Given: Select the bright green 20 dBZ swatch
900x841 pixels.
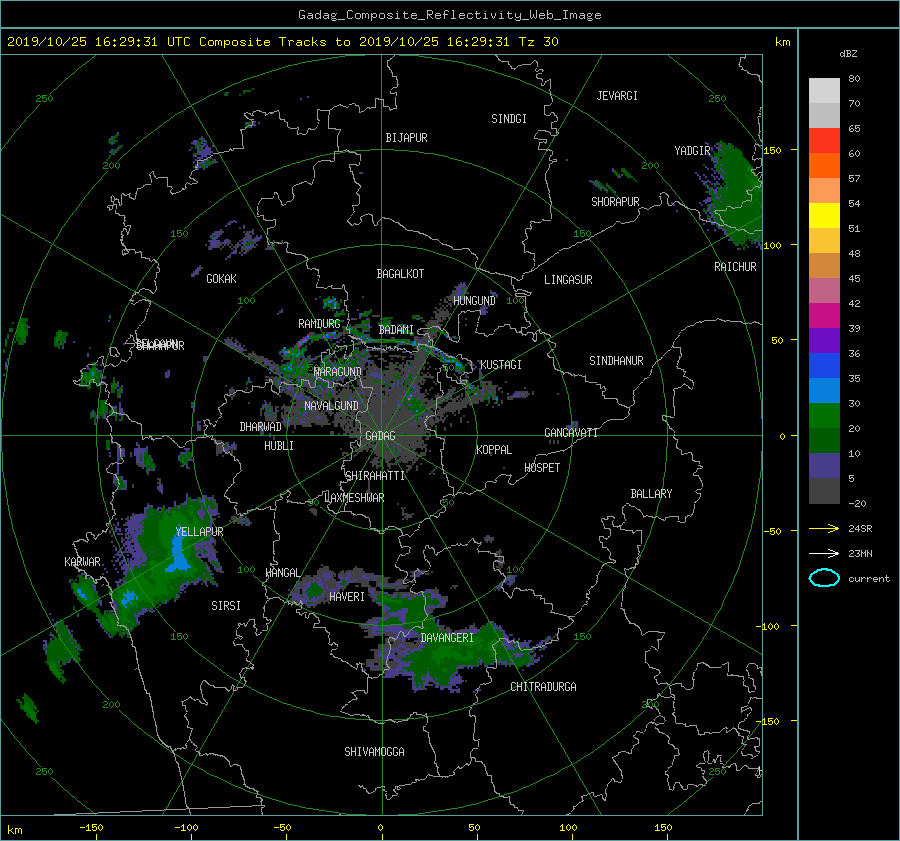Looking at the screenshot, I should (824, 416).
